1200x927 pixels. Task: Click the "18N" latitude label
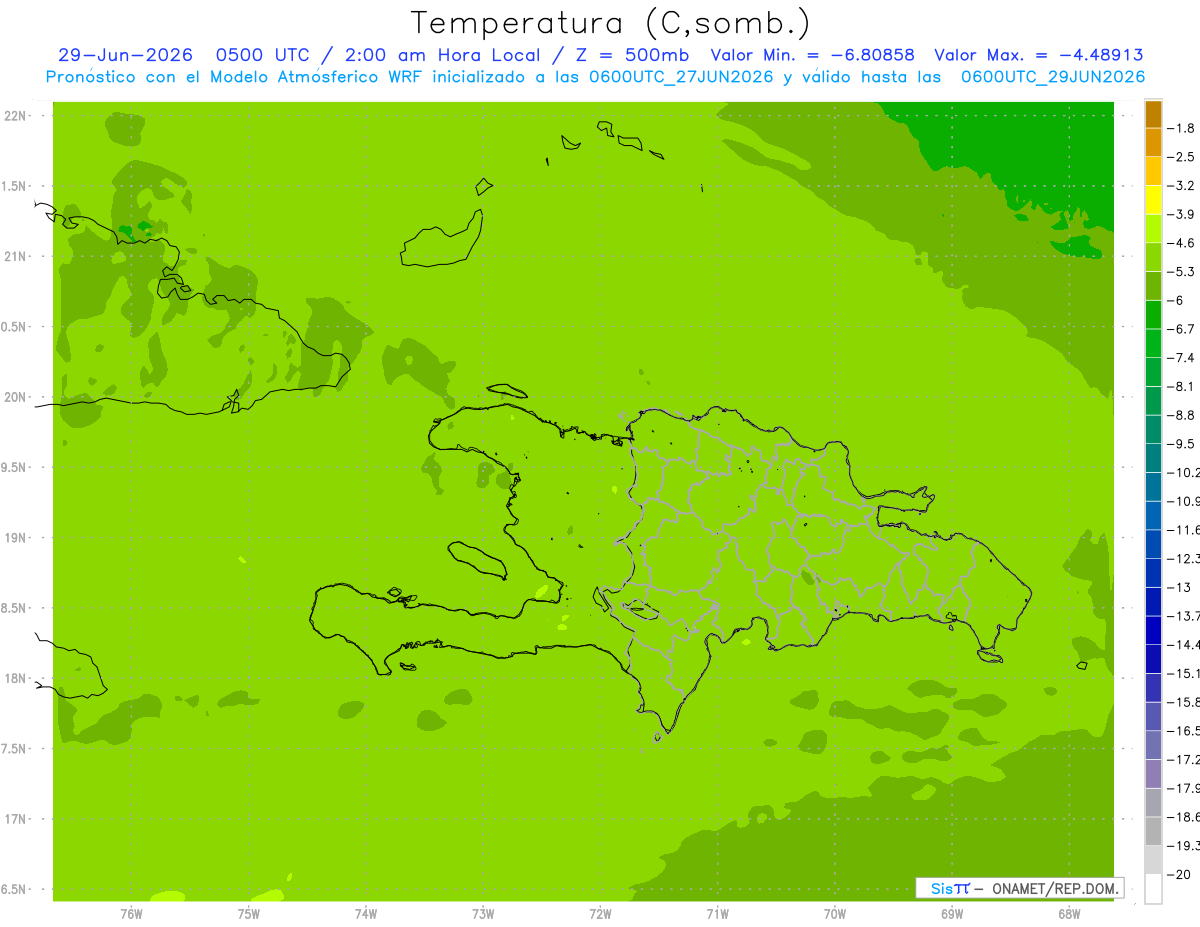13,678
